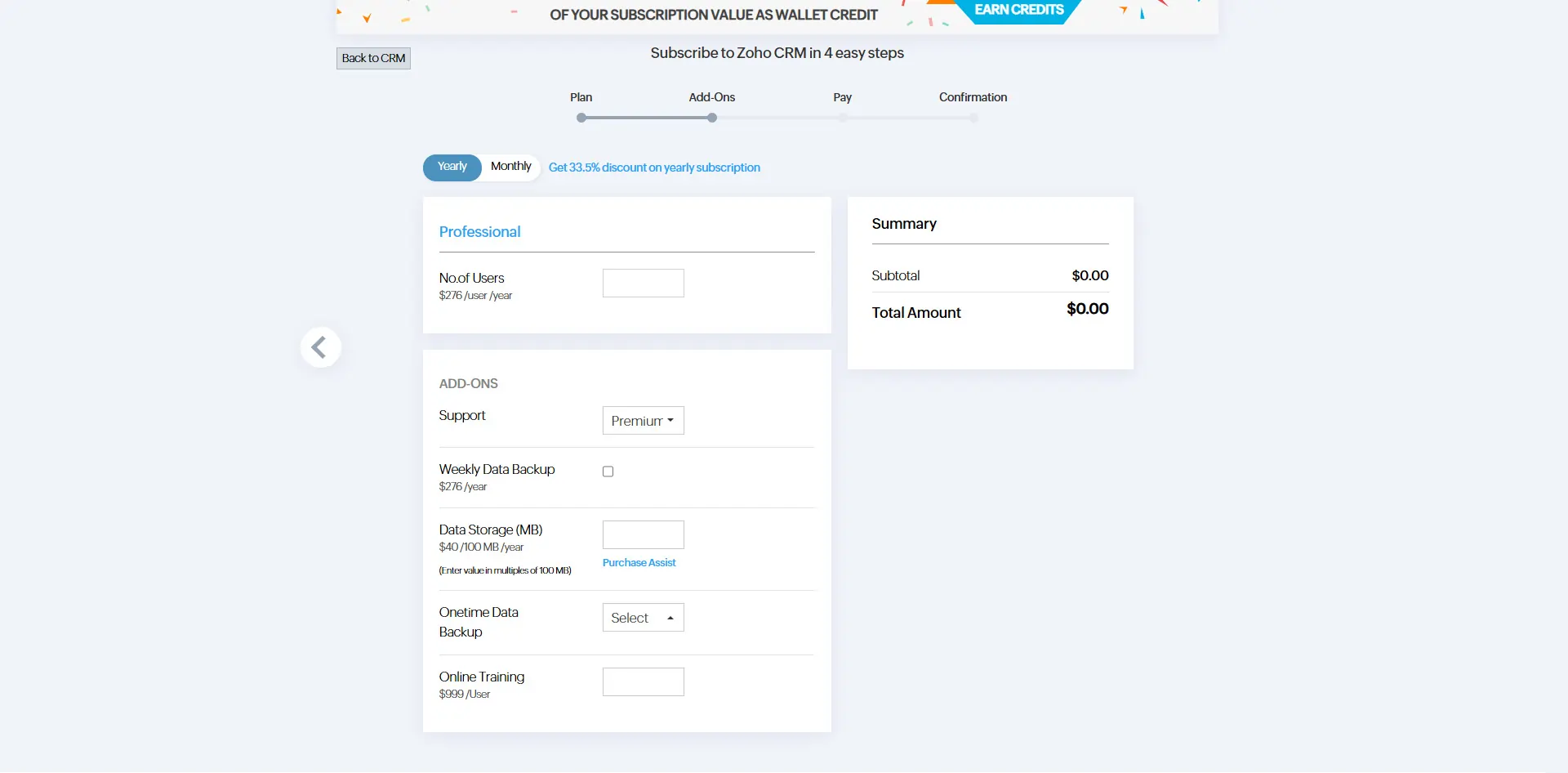Click the '$276 /user /year' price text

475,296
